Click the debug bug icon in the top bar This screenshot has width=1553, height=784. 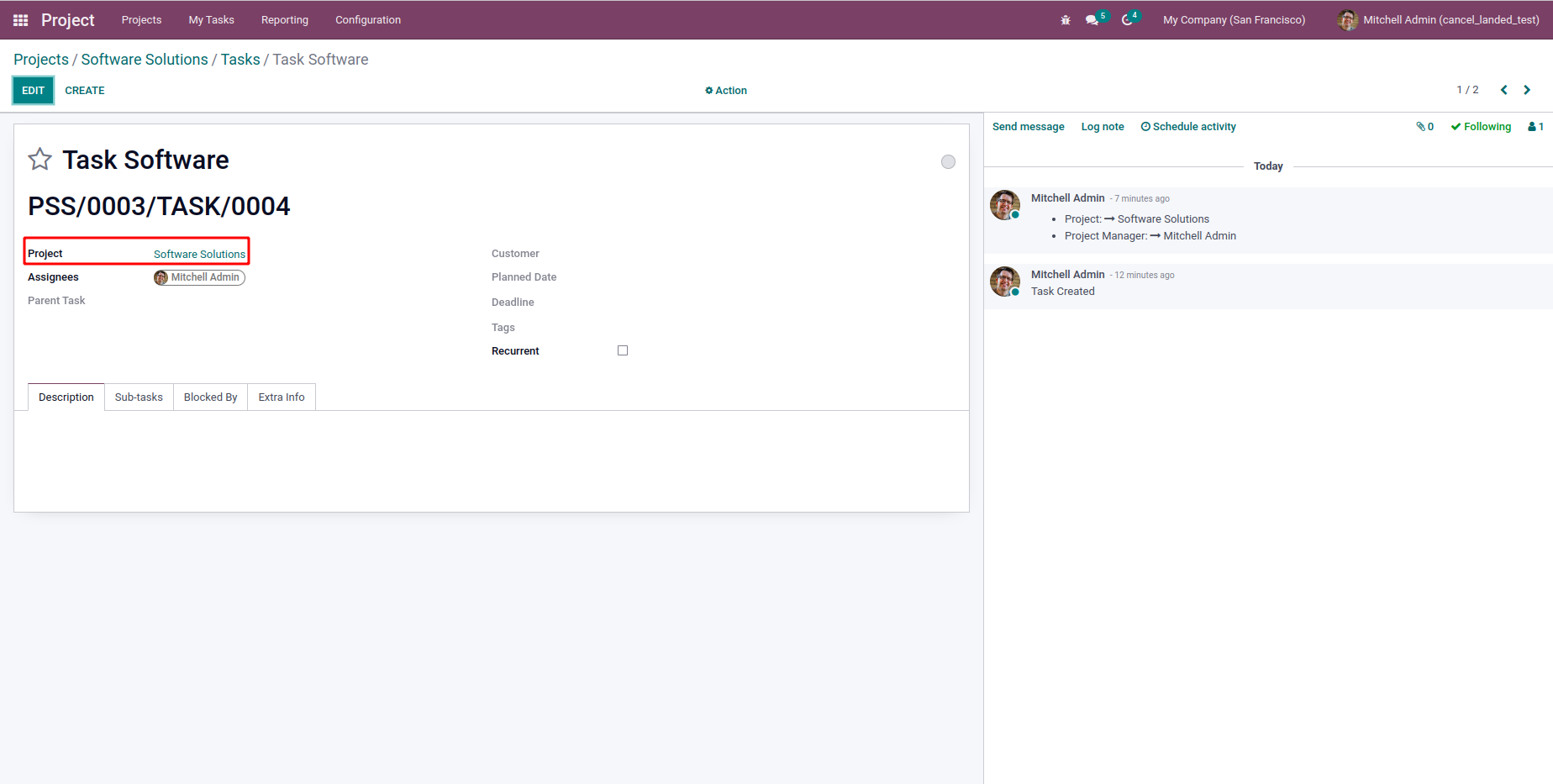(x=1066, y=20)
